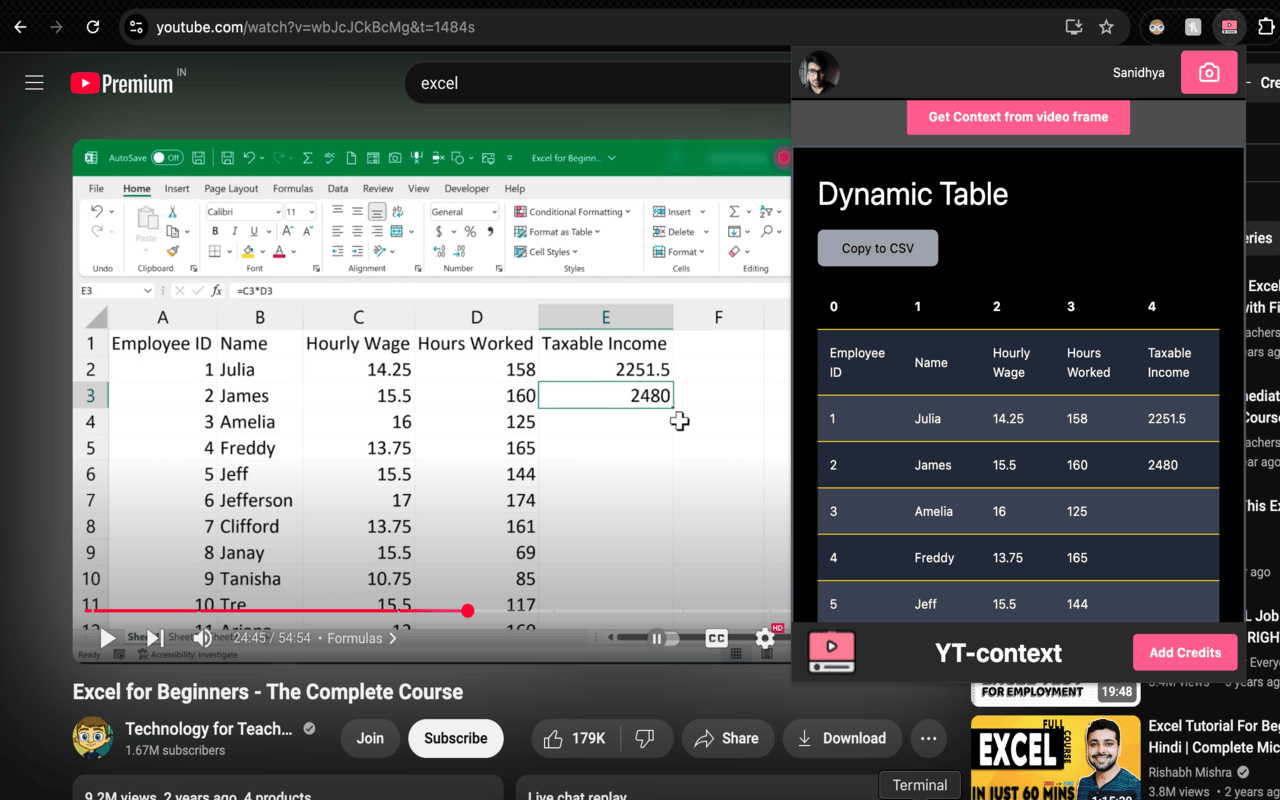The height and width of the screenshot is (800, 1280).
Task: Click the install app icon in address bar
Action: coord(1074,27)
